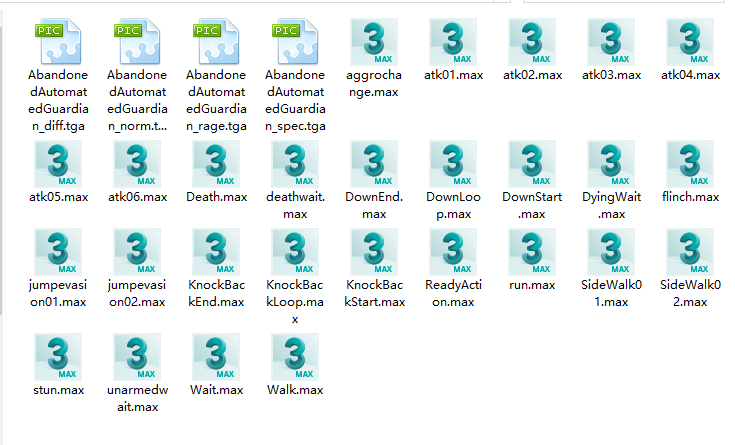Click the 'KnockBackStart.max' file name label

[x=375, y=294]
